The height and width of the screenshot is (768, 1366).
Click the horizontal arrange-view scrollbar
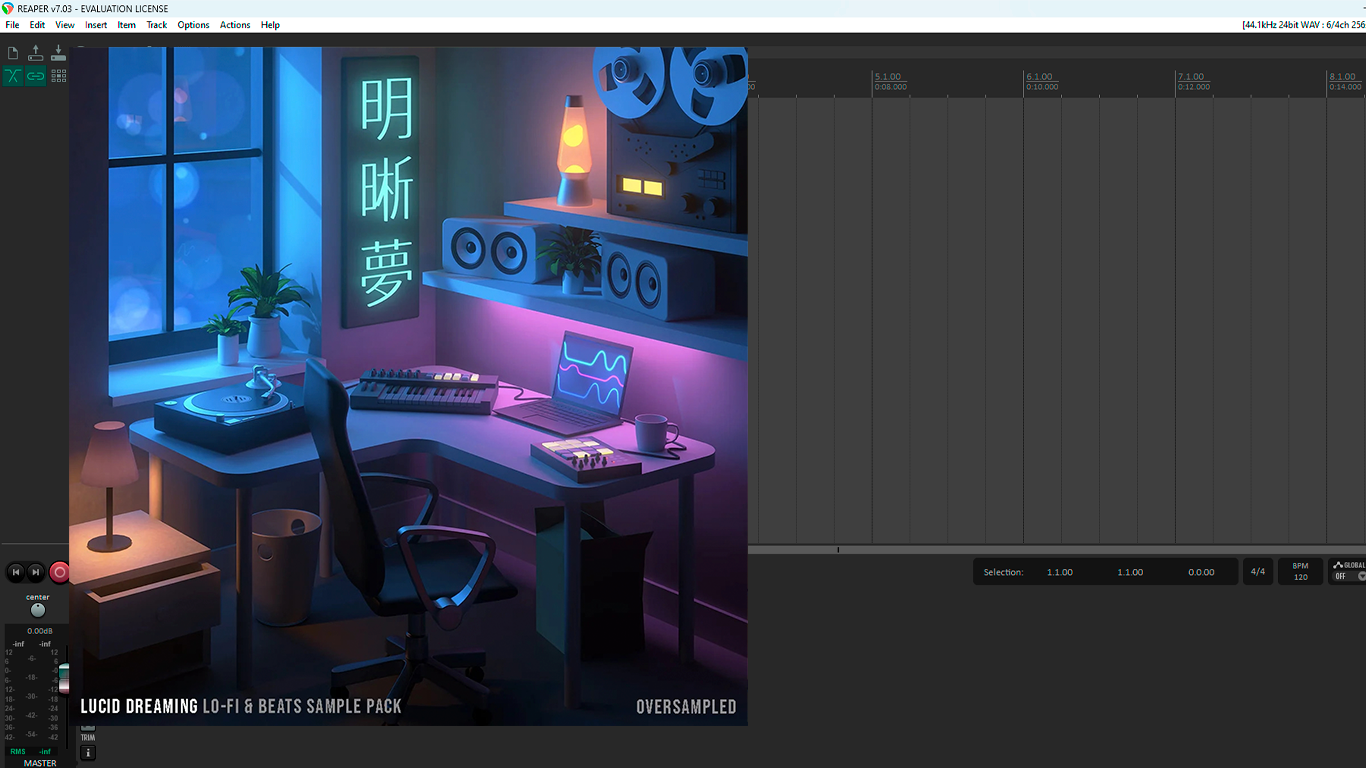1057,550
